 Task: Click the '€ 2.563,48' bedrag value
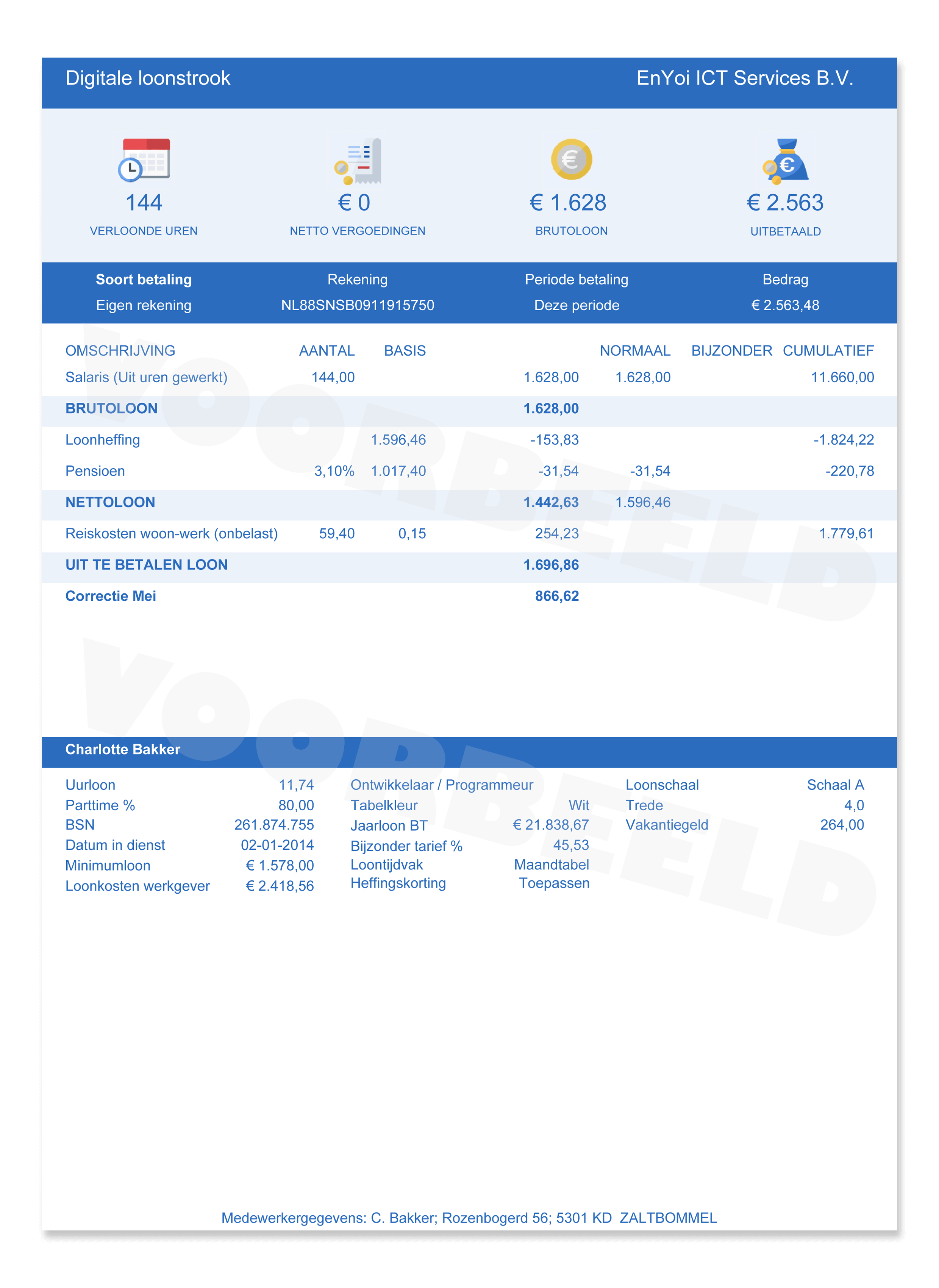pos(785,305)
